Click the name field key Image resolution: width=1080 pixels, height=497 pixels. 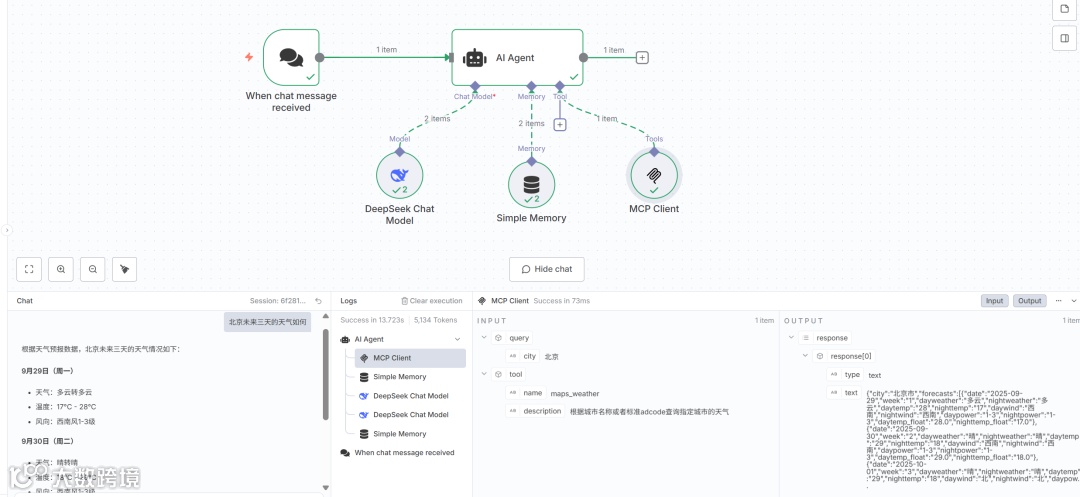tap(532, 393)
